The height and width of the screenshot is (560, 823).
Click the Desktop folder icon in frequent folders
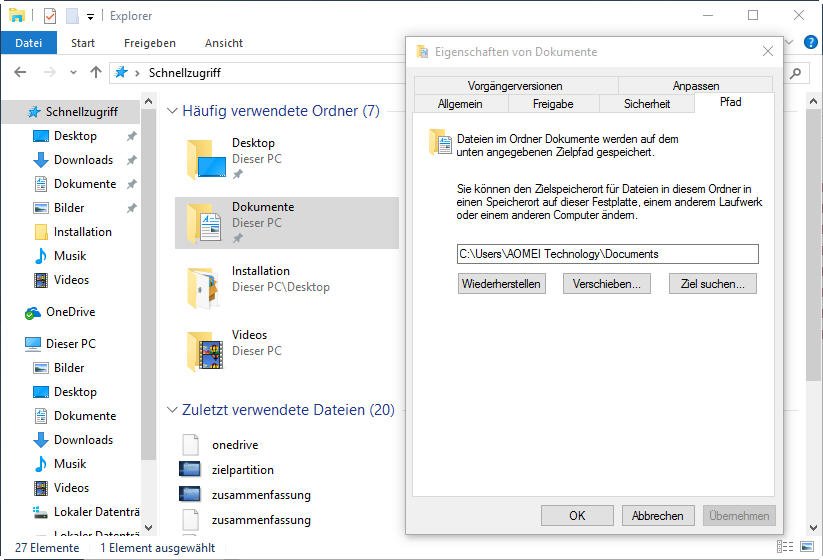pos(202,159)
